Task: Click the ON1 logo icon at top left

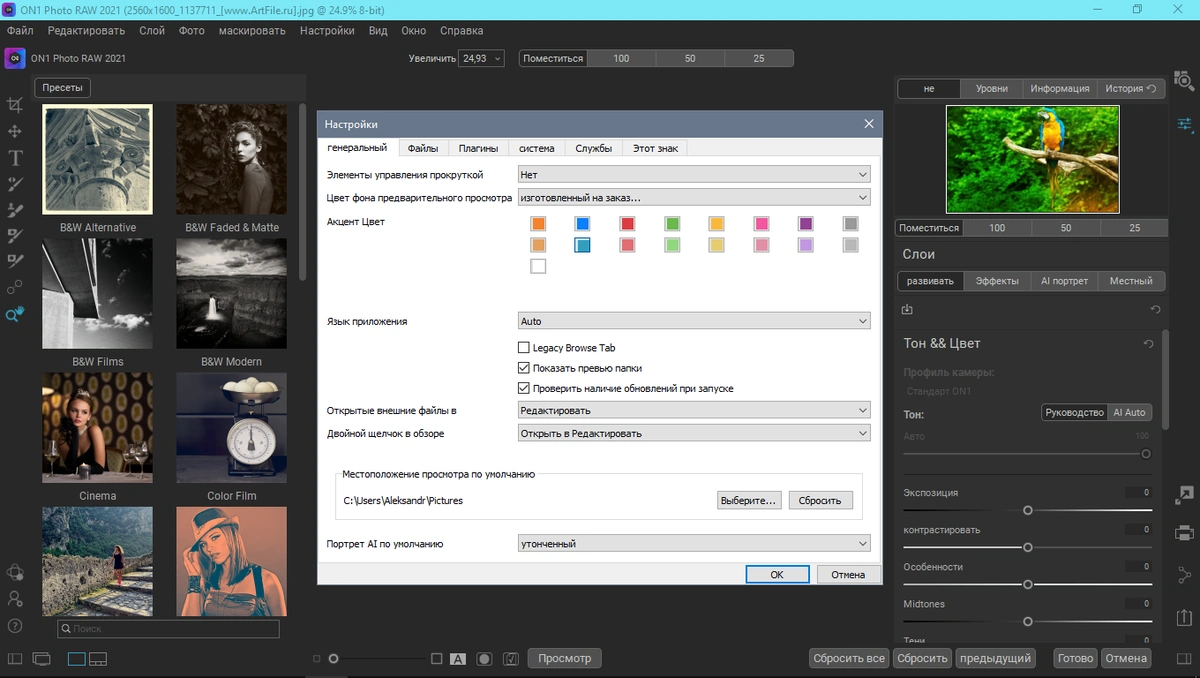Action: pyautogui.click(x=14, y=59)
